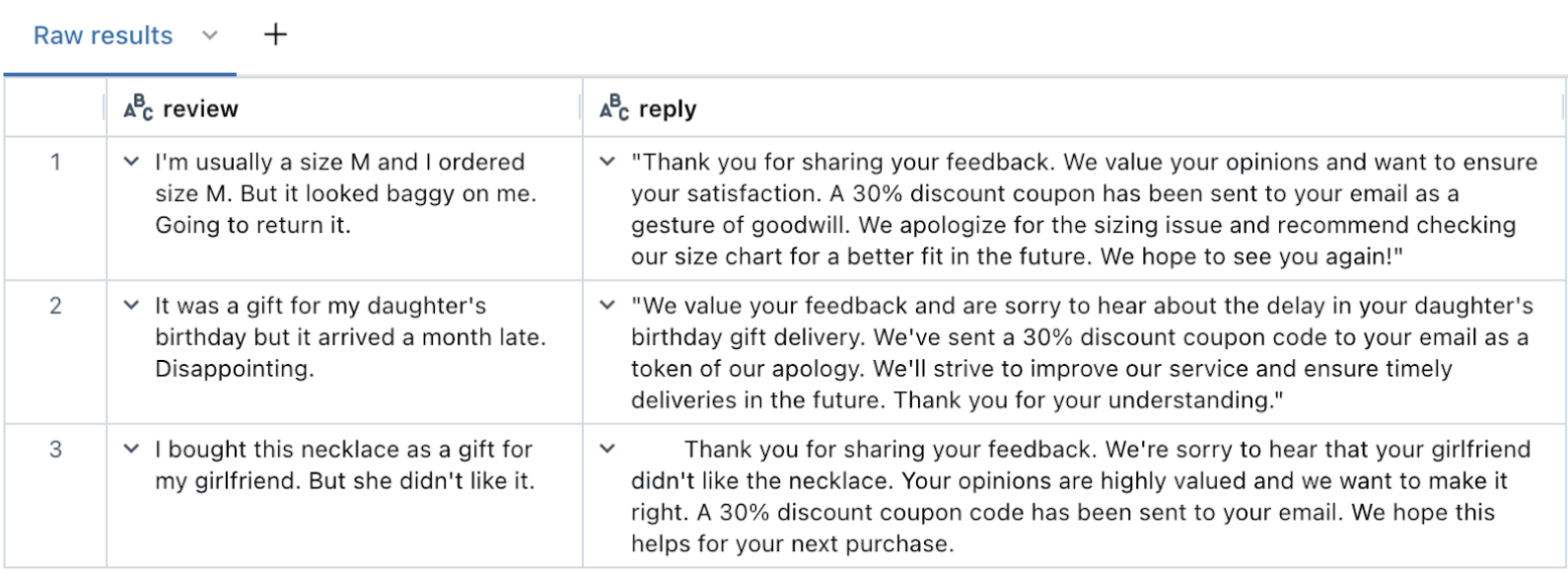Toggle the row 2 review cell chevron

pos(131,306)
